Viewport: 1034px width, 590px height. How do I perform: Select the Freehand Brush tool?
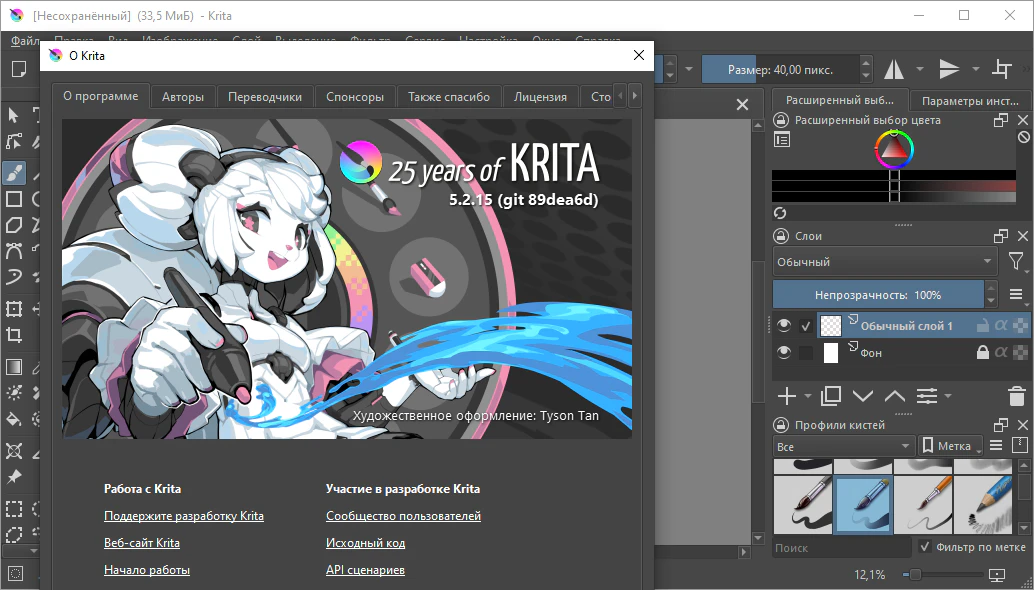point(14,172)
